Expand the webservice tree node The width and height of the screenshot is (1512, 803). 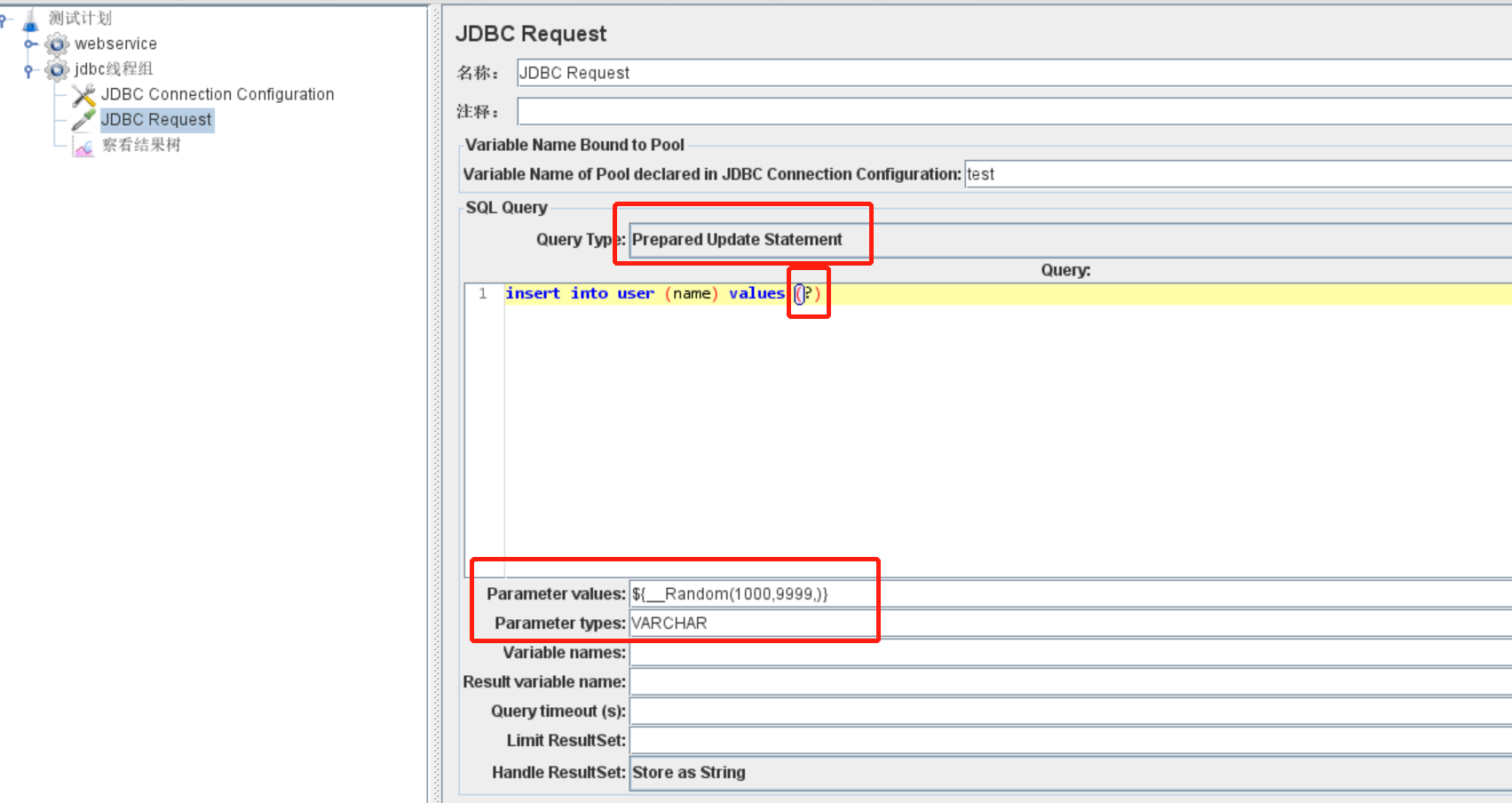(x=29, y=44)
